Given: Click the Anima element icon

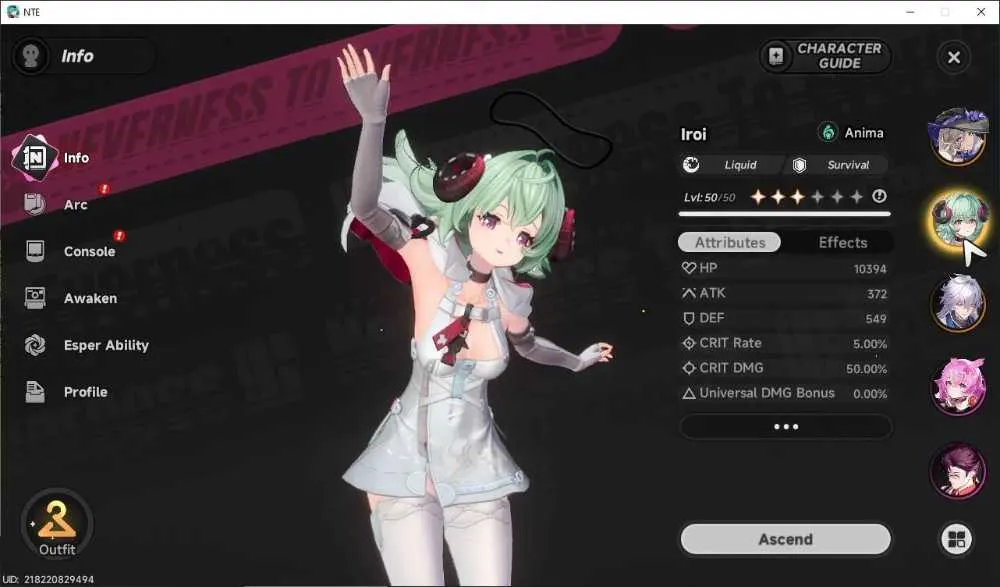Looking at the screenshot, I should point(828,133).
